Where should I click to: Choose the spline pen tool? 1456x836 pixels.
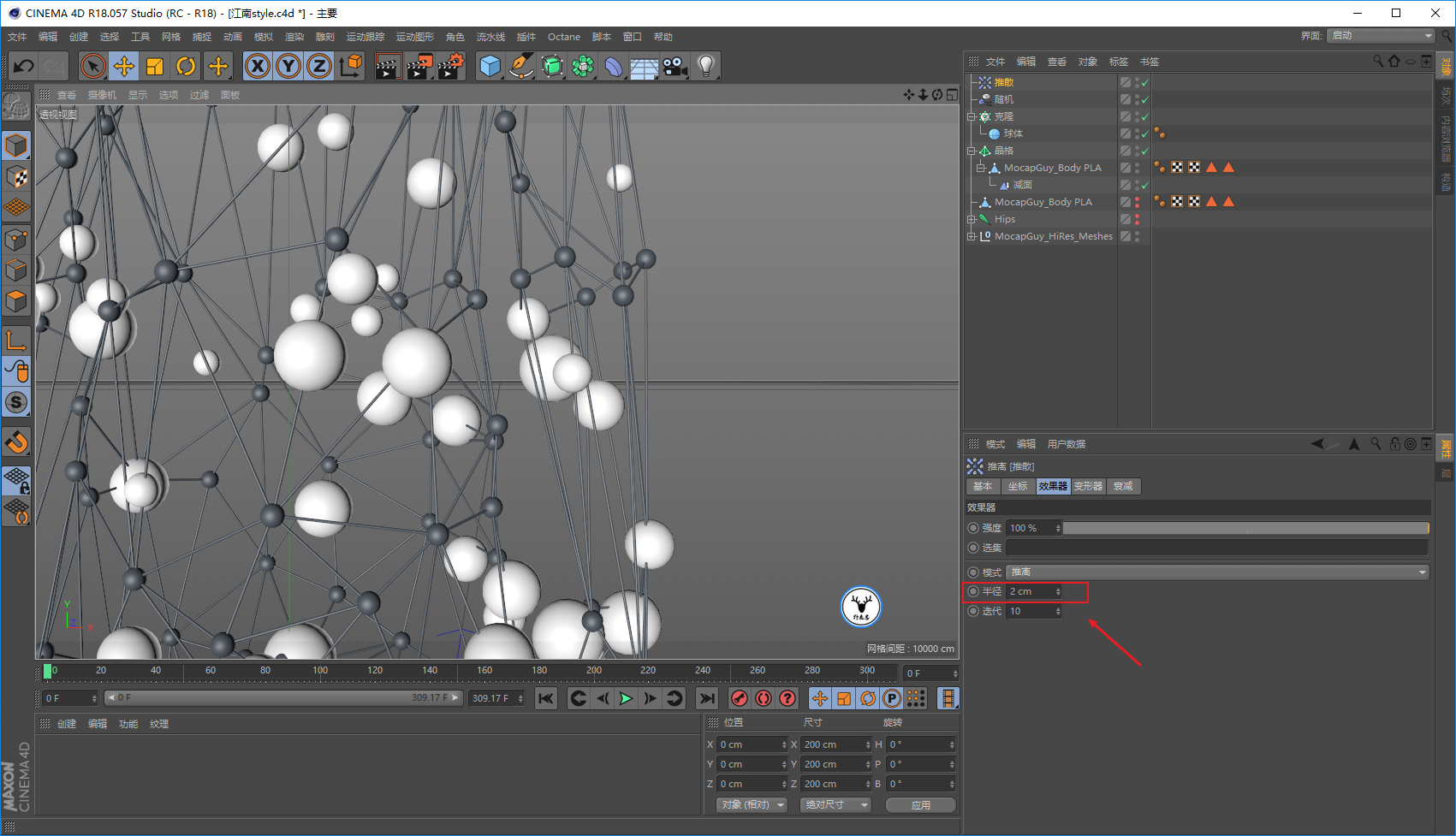[x=520, y=66]
